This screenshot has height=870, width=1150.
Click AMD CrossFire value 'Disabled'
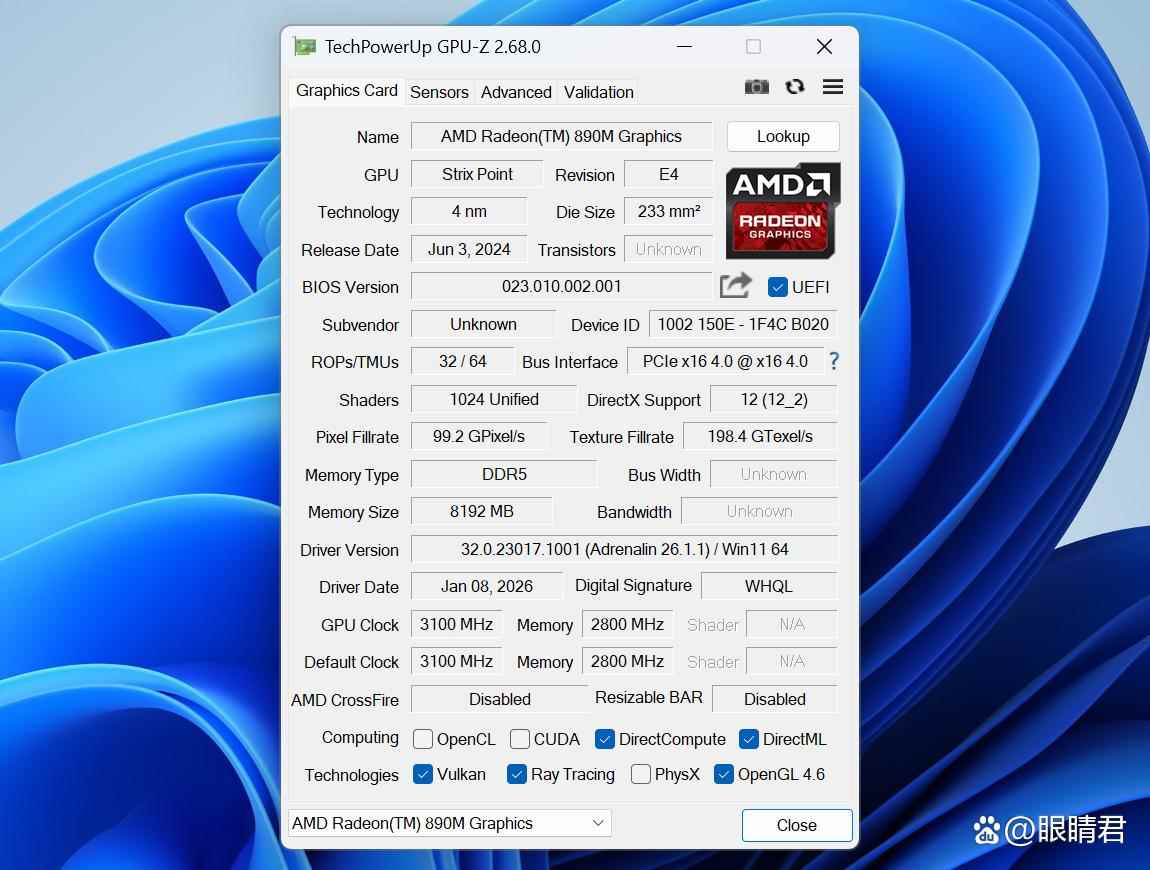[x=499, y=699]
